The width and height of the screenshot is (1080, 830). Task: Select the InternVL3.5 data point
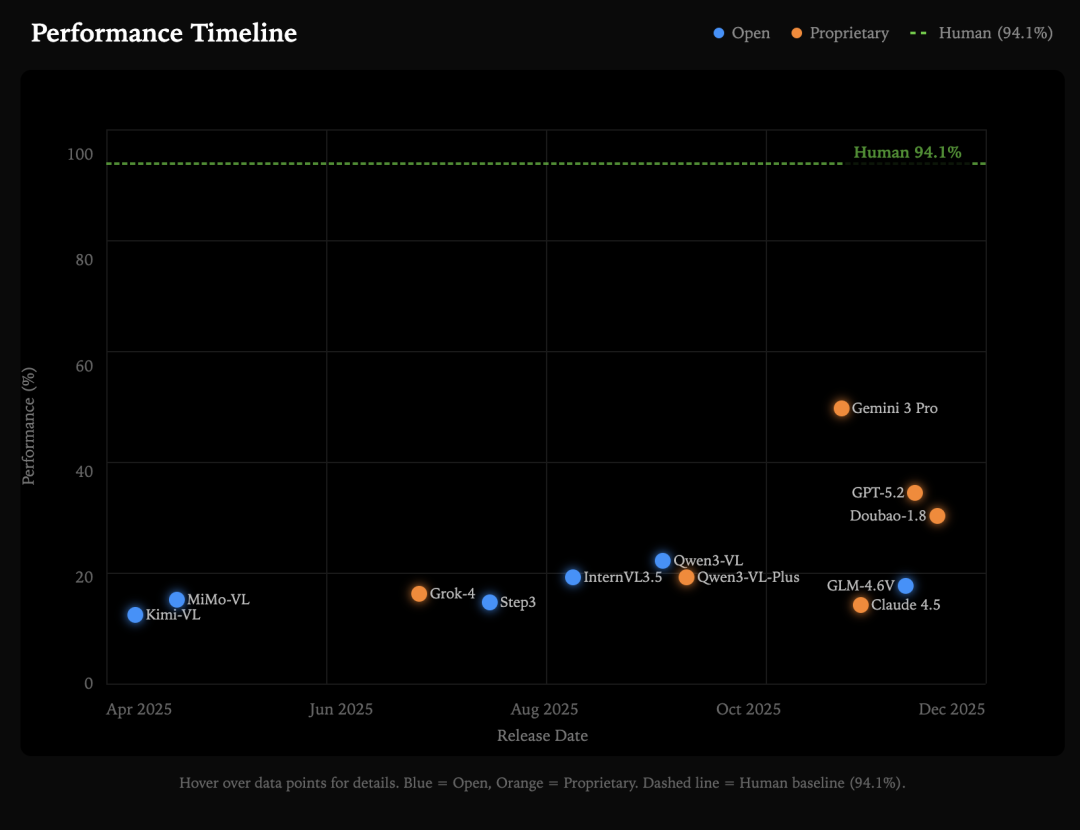(573, 577)
